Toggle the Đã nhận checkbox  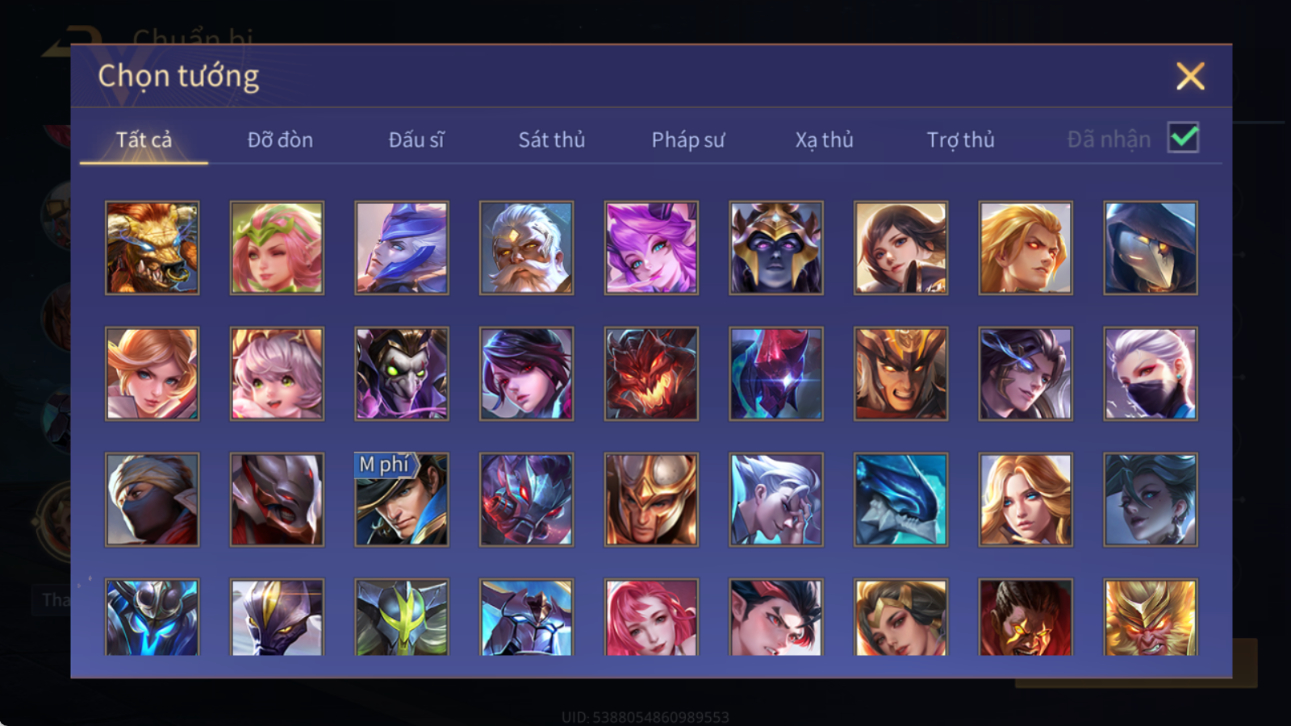tap(1183, 139)
